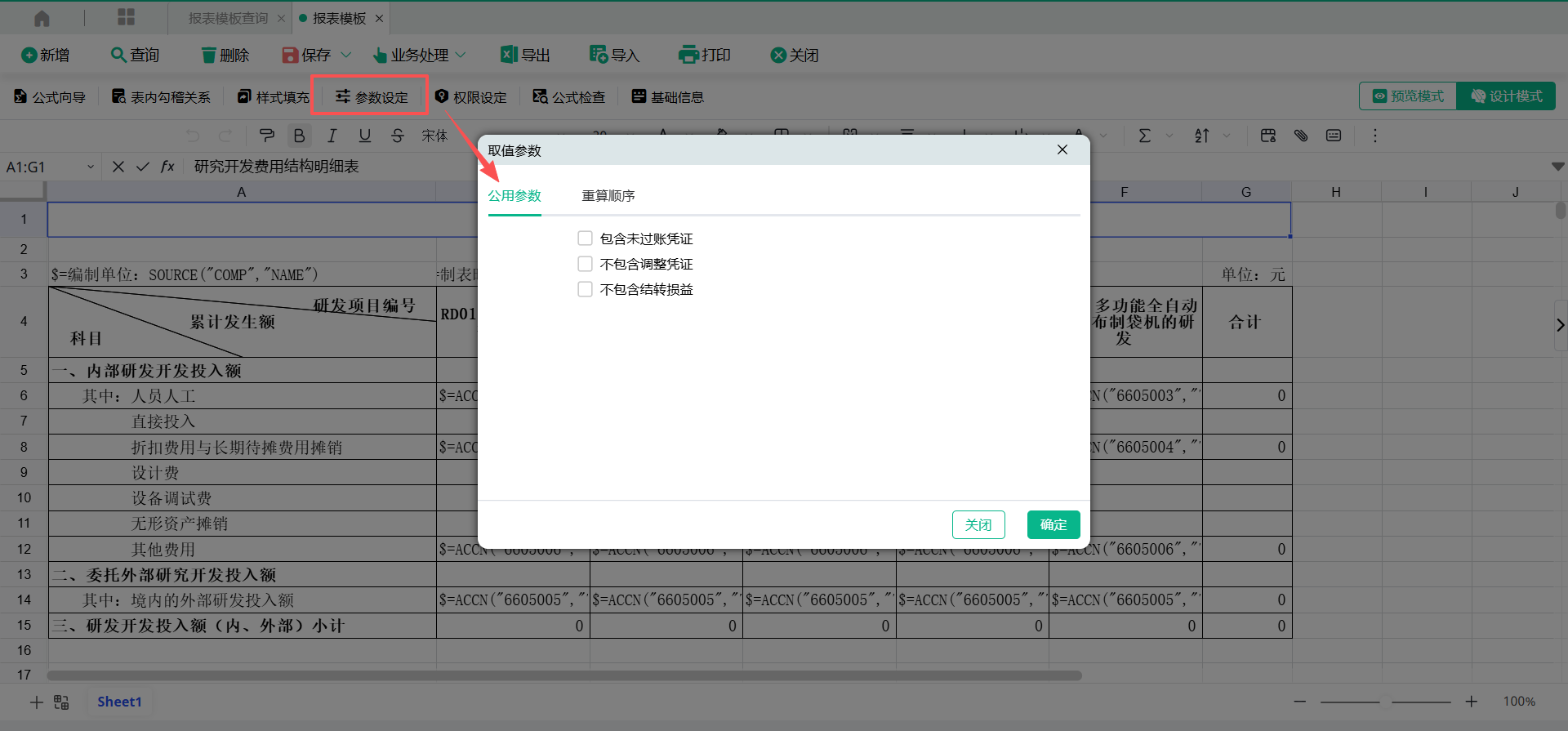Open the app grid icon
This screenshot has width=1568, height=731.
click(x=126, y=18)
